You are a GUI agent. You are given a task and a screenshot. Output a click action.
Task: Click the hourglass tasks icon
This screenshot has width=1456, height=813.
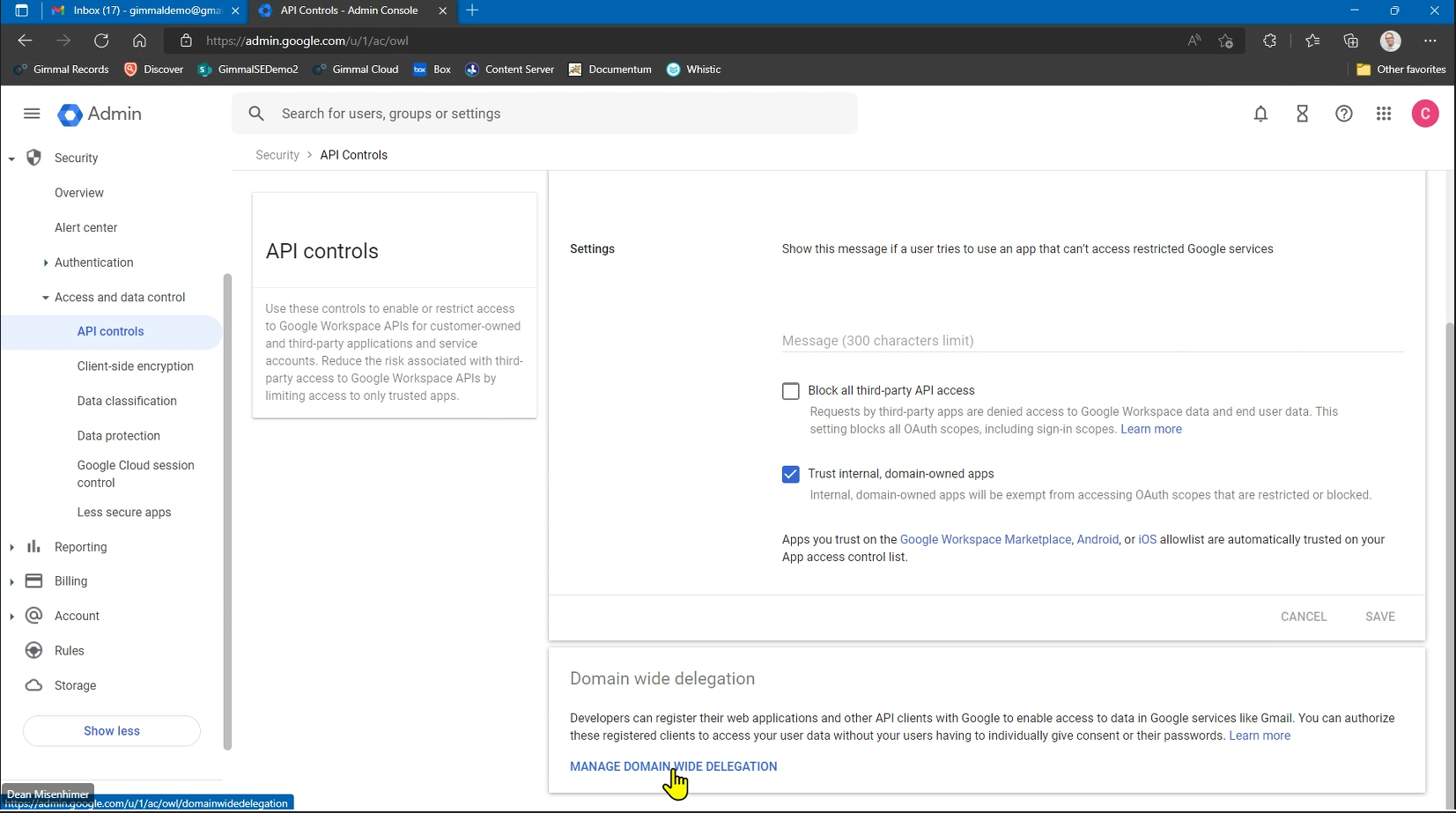pyautogui.click(x=1302, y=114)
